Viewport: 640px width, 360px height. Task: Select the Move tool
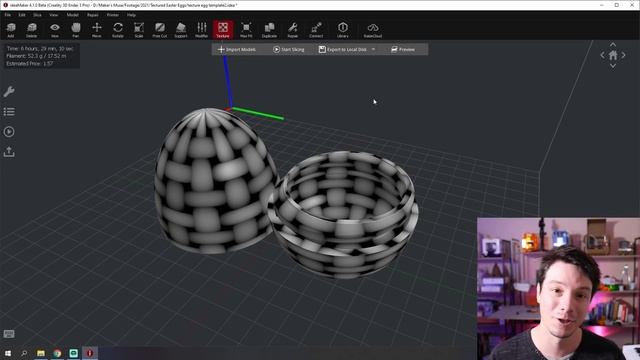[x=97, y=30]
